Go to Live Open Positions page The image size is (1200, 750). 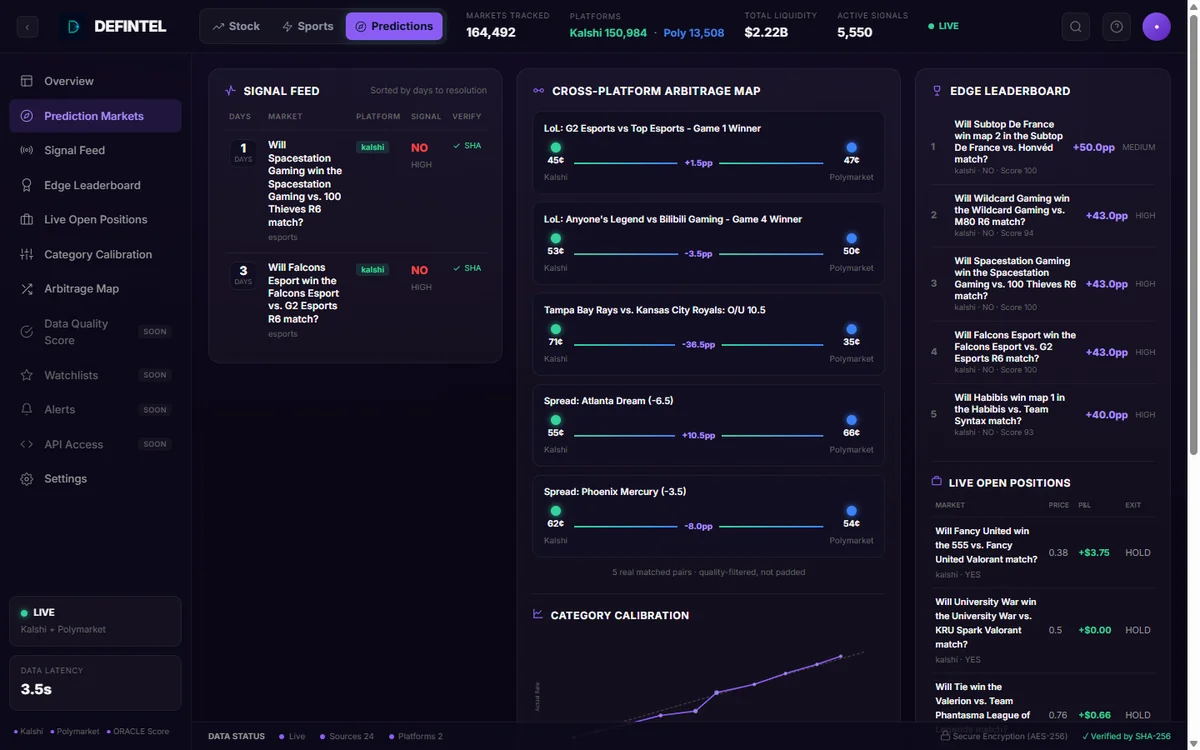[x=95, y=219]
